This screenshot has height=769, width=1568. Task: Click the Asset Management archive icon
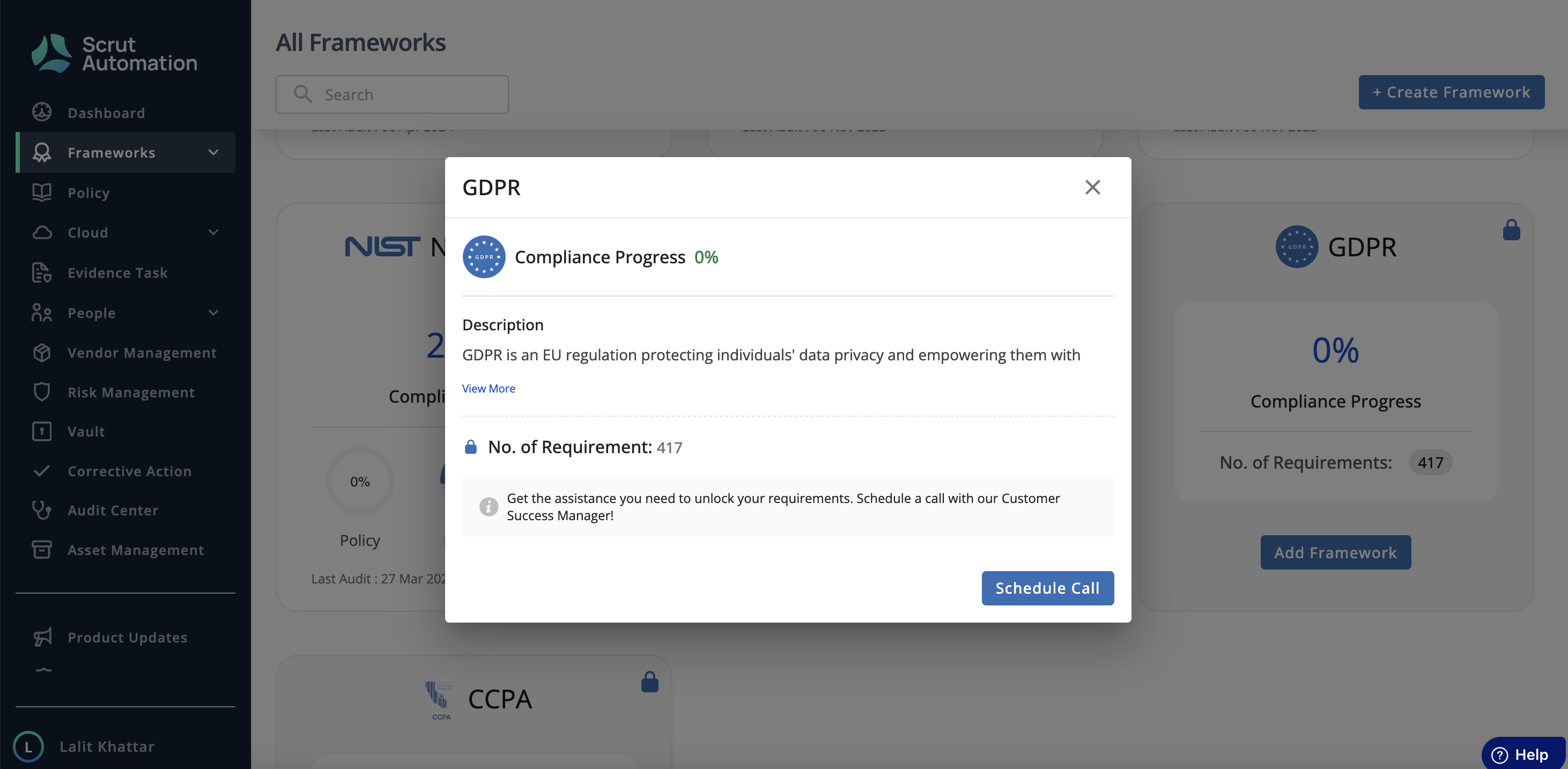[42, 550]
